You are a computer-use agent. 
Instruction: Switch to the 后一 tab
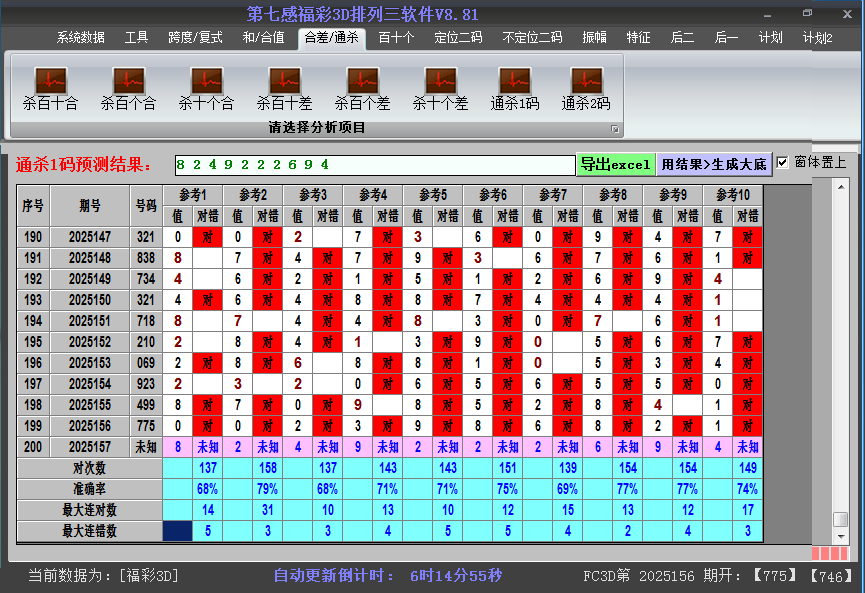tap(726, 38)
